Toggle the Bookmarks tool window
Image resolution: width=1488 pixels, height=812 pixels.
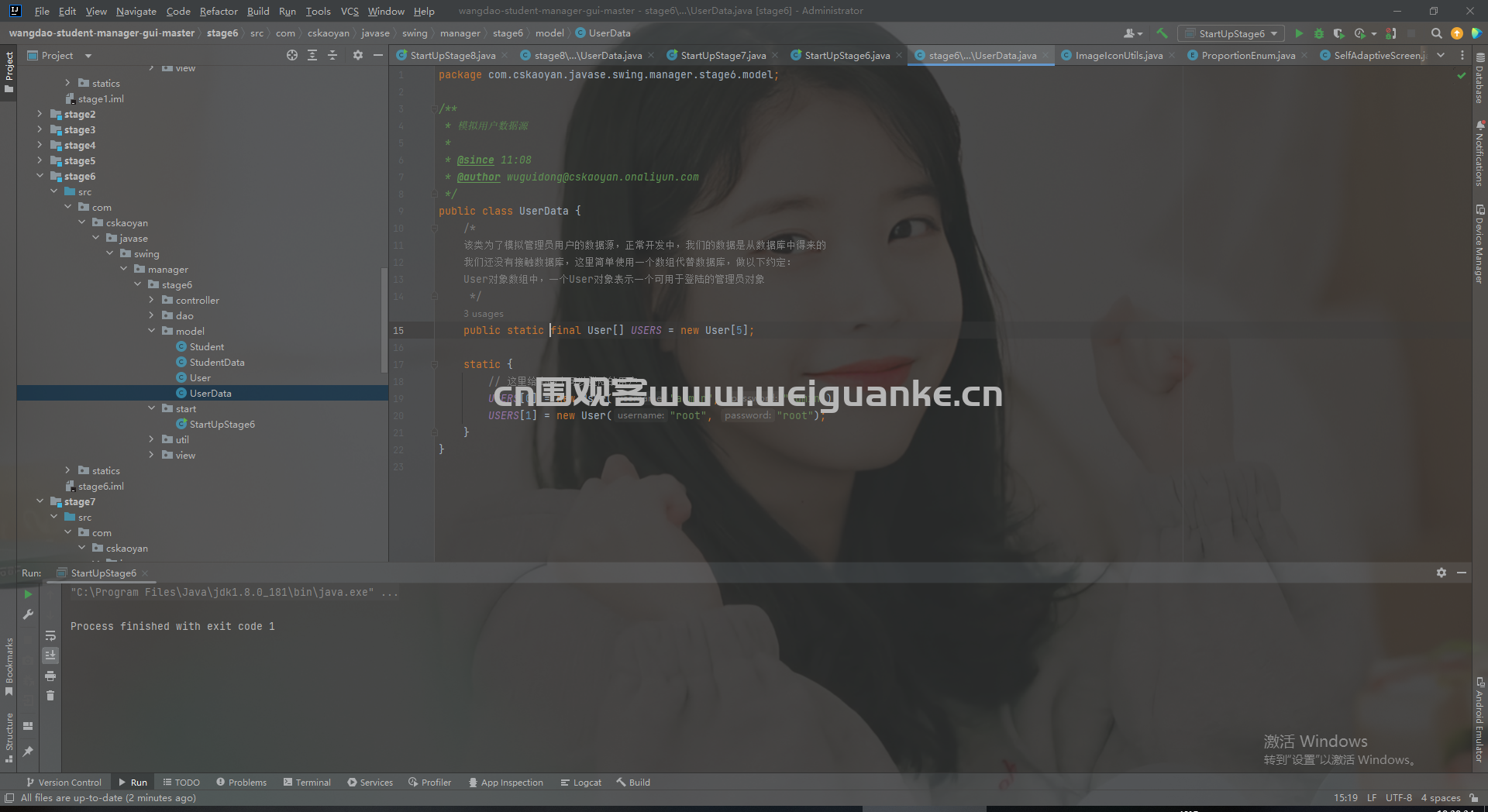point(9,667)
